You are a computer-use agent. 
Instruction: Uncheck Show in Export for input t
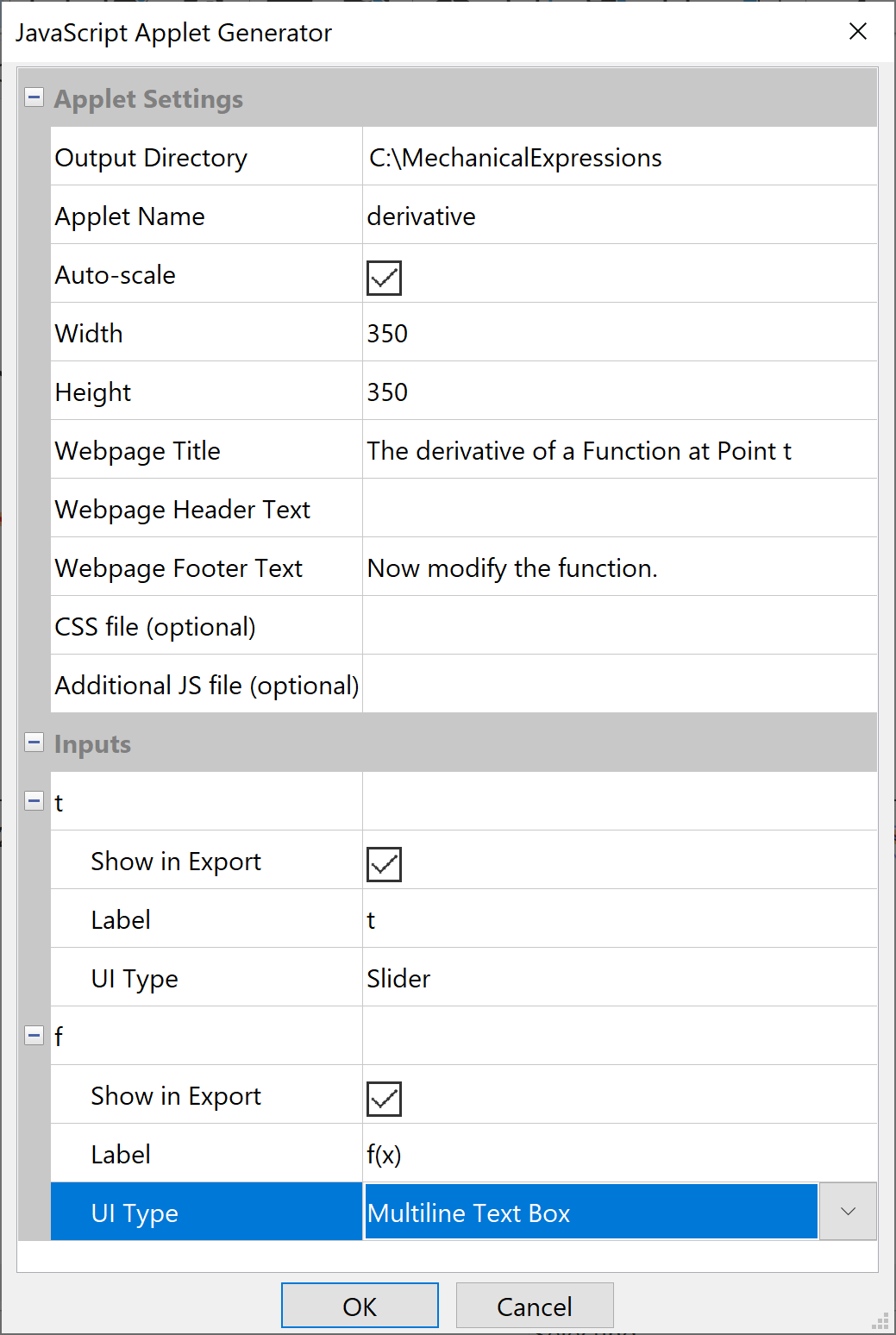click(x=384, y=864)
